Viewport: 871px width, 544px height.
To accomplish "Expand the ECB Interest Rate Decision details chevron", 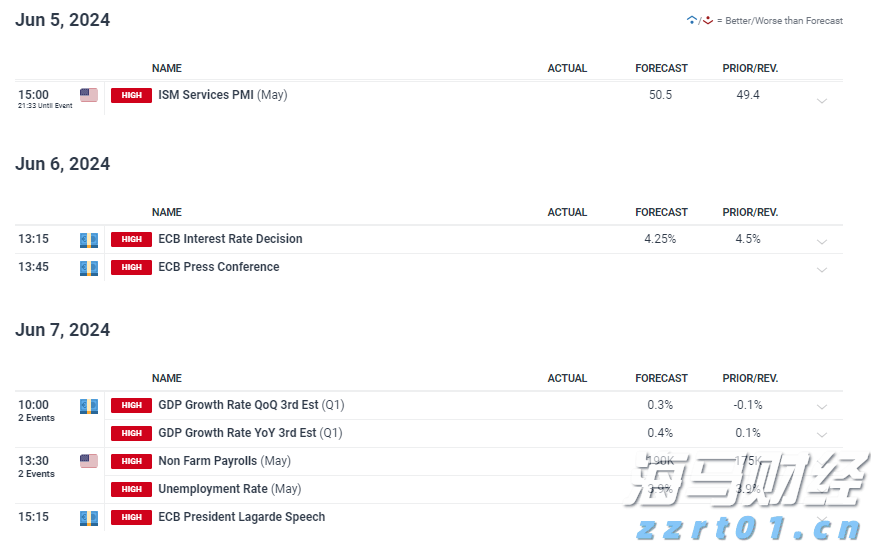I will 821,242.
